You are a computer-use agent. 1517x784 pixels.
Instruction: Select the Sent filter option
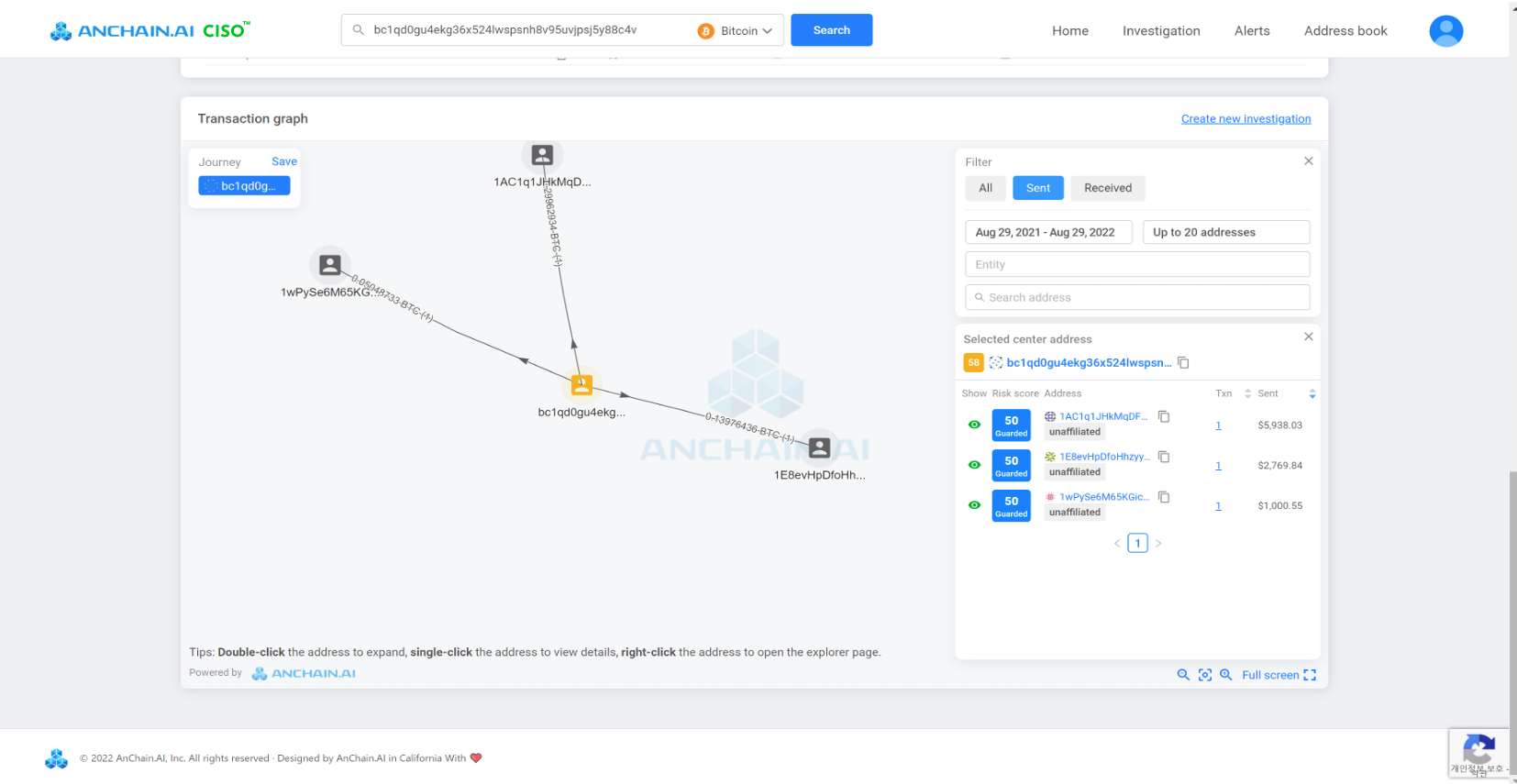(x=1038, y=188)
